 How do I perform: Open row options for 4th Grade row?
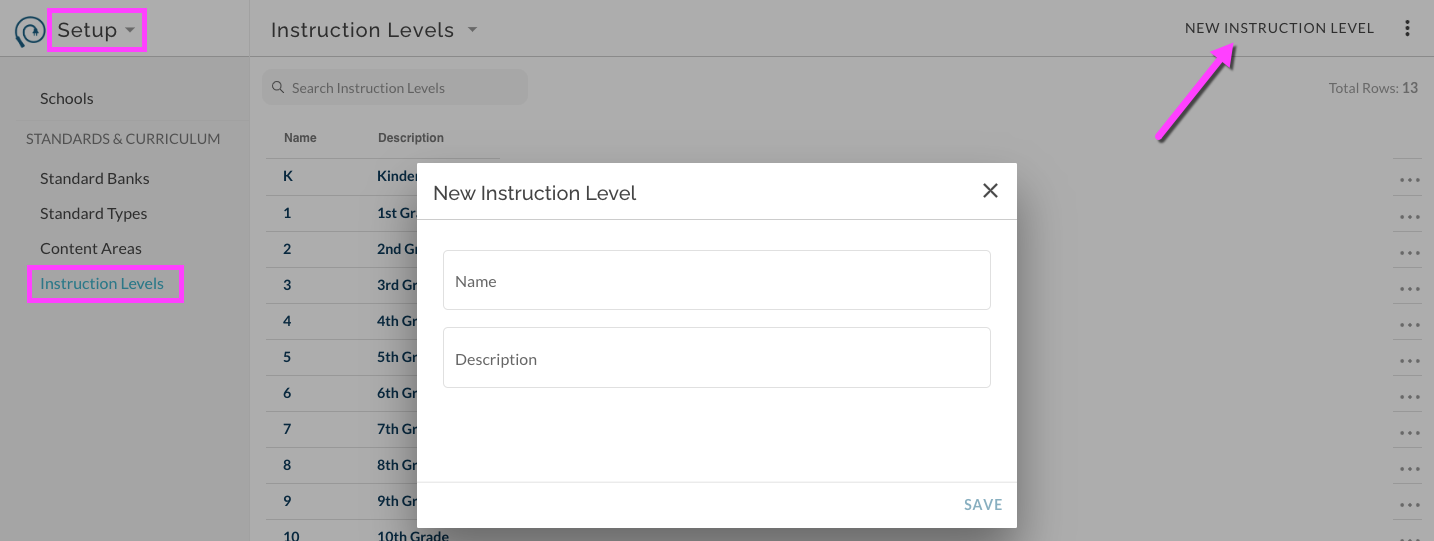1410,324
